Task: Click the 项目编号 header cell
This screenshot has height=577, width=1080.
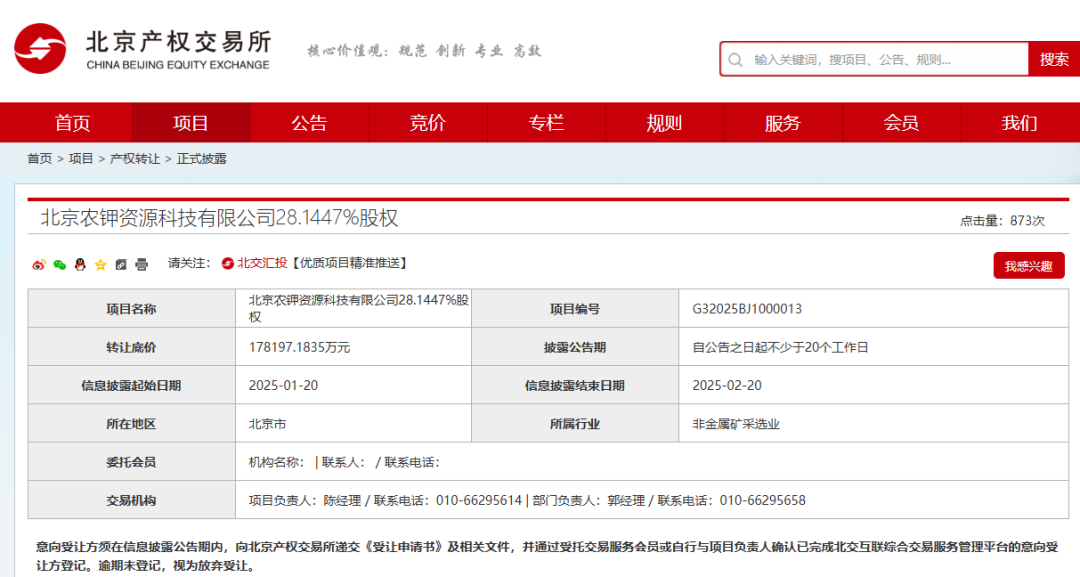Action: tap(575, 309)
